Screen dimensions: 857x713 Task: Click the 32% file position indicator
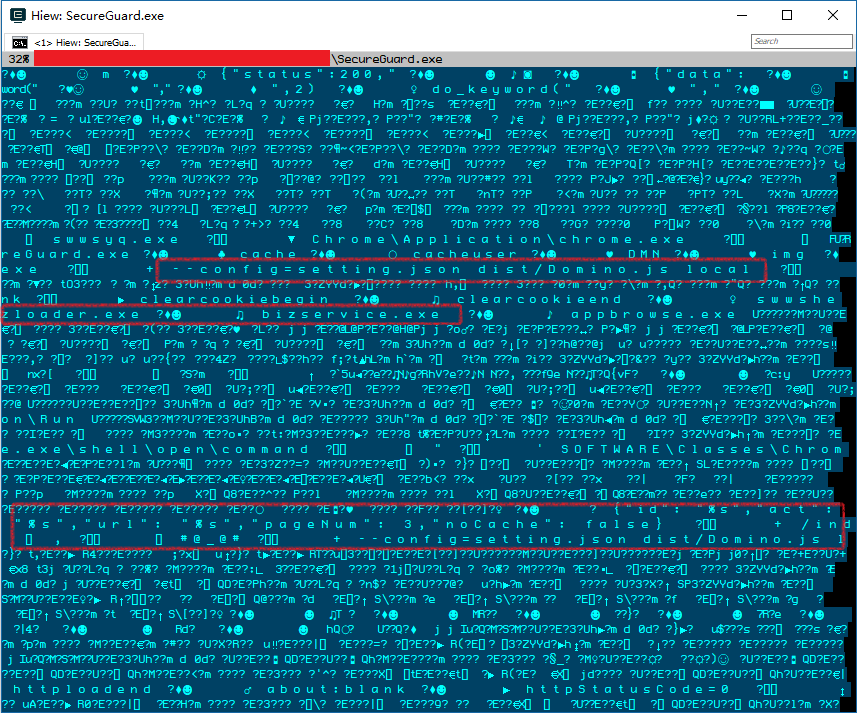18,59
